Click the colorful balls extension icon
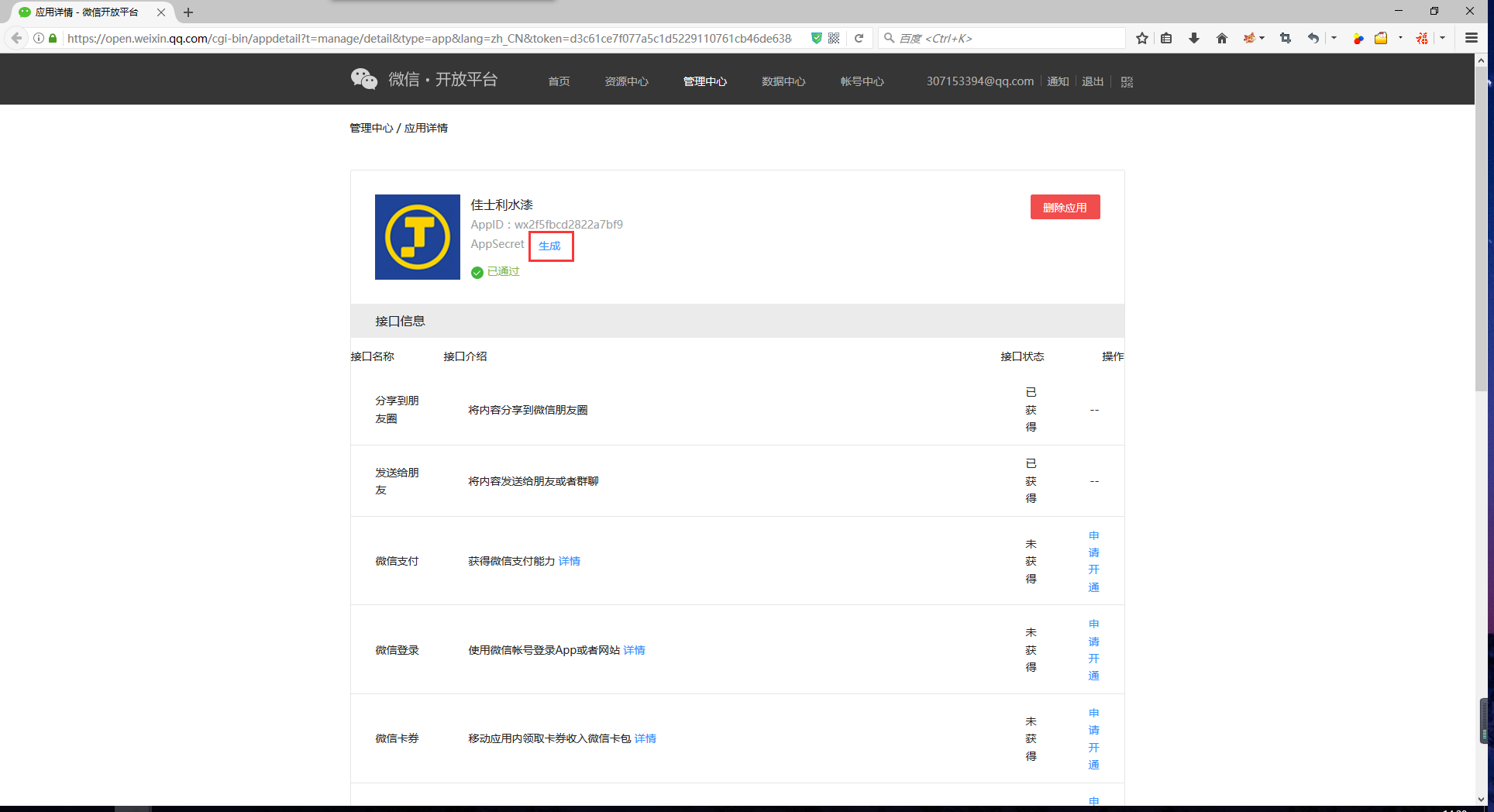Image resolution: width=1494 pixels, height=812 pixels. coord(1358,38)
